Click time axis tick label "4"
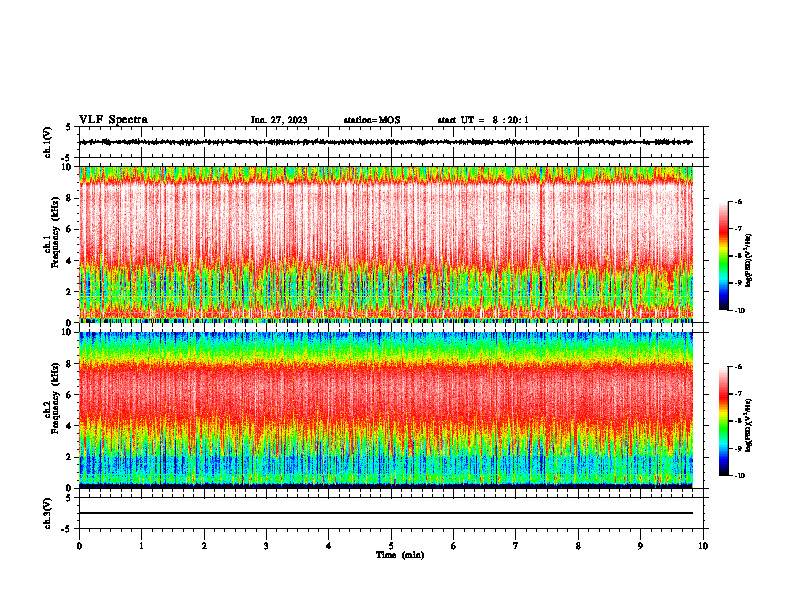 pos(329,546)
